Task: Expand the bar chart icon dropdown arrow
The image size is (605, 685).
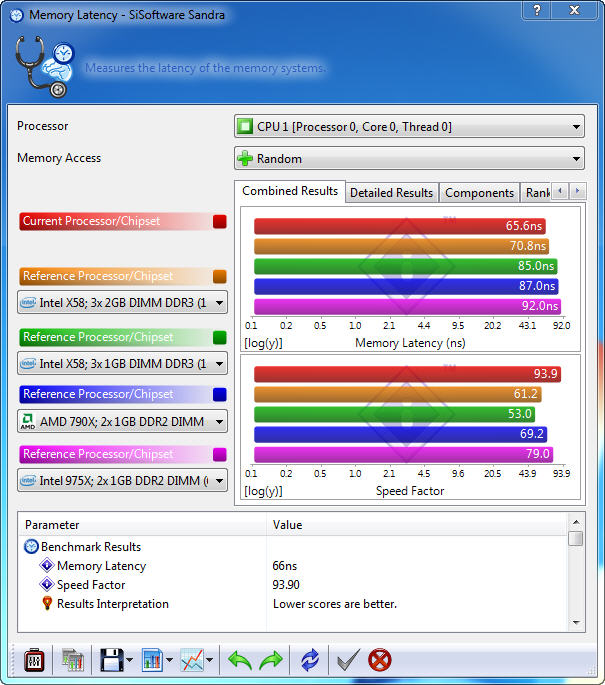Action: point(169,660)
